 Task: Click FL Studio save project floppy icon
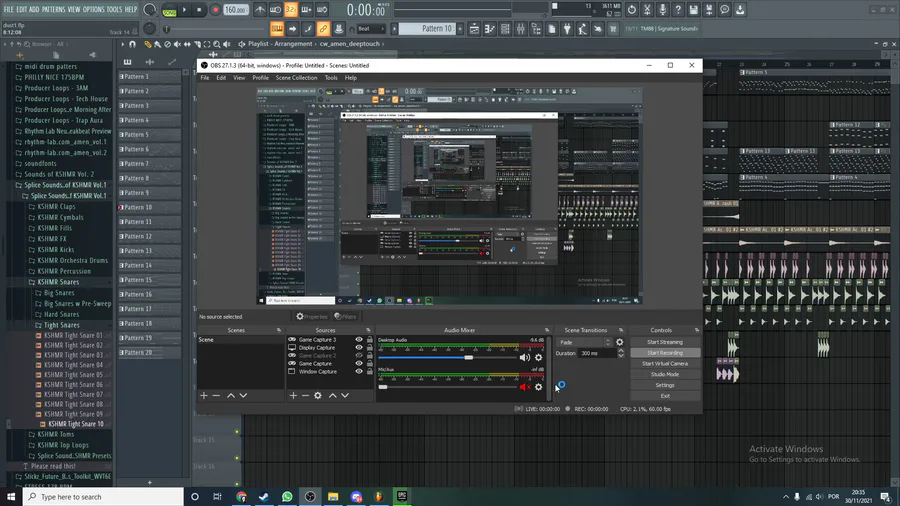click(693, 10)
